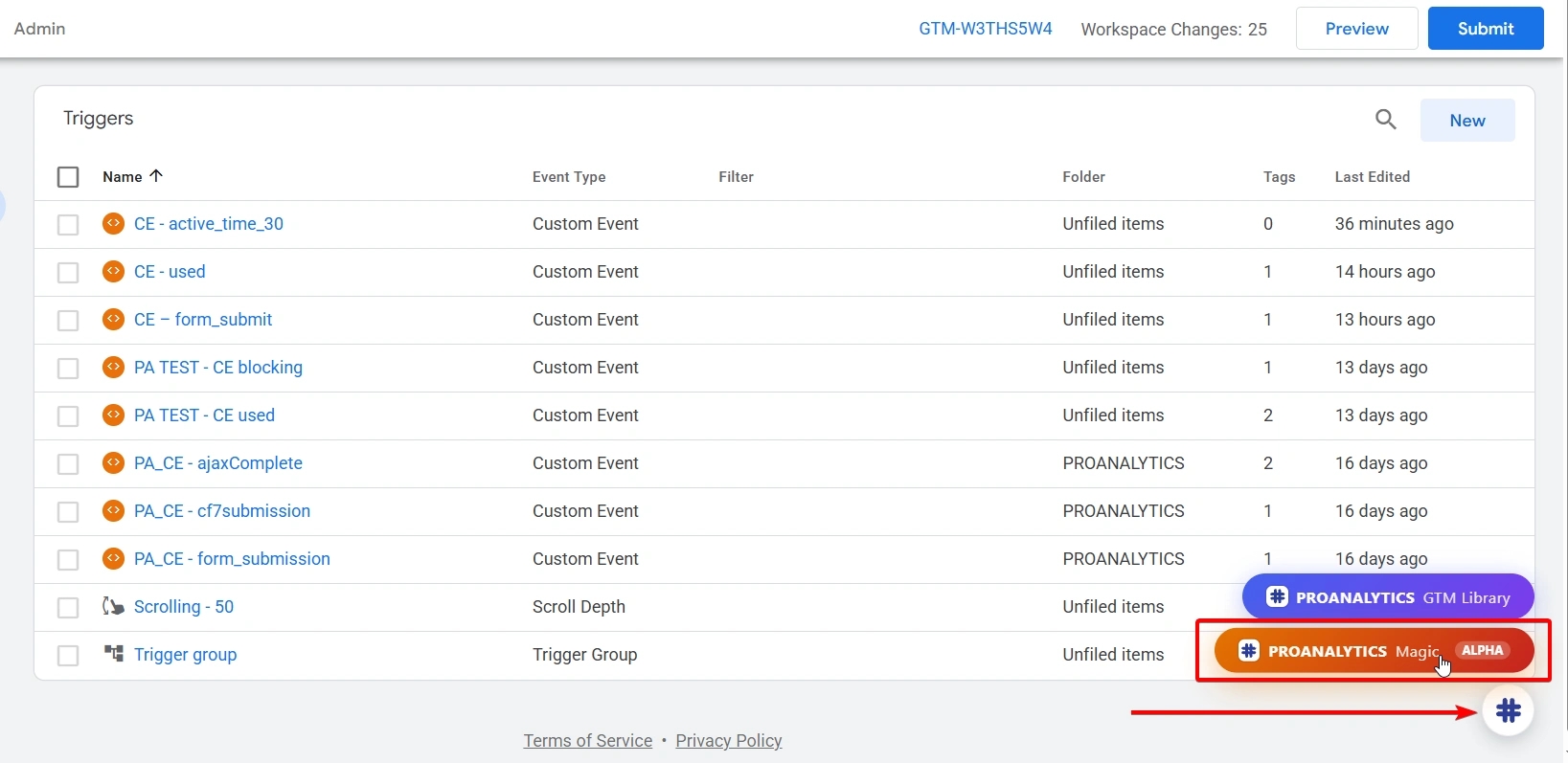This screenshot has height=763, width=1568.
Task: Click the floating hashtag ProAnalytics button
Action: click(x=1508, y=711)
